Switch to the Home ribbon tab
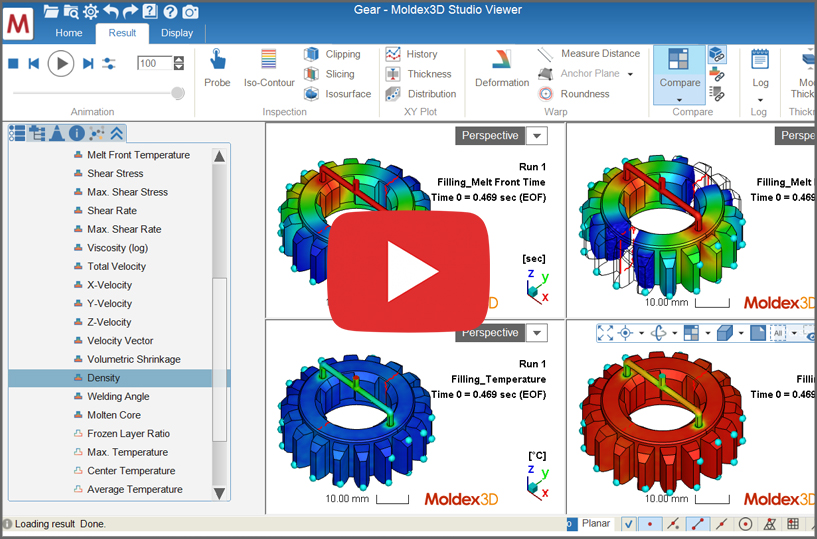This screenshot has width=817, height=539. [69, 33]
